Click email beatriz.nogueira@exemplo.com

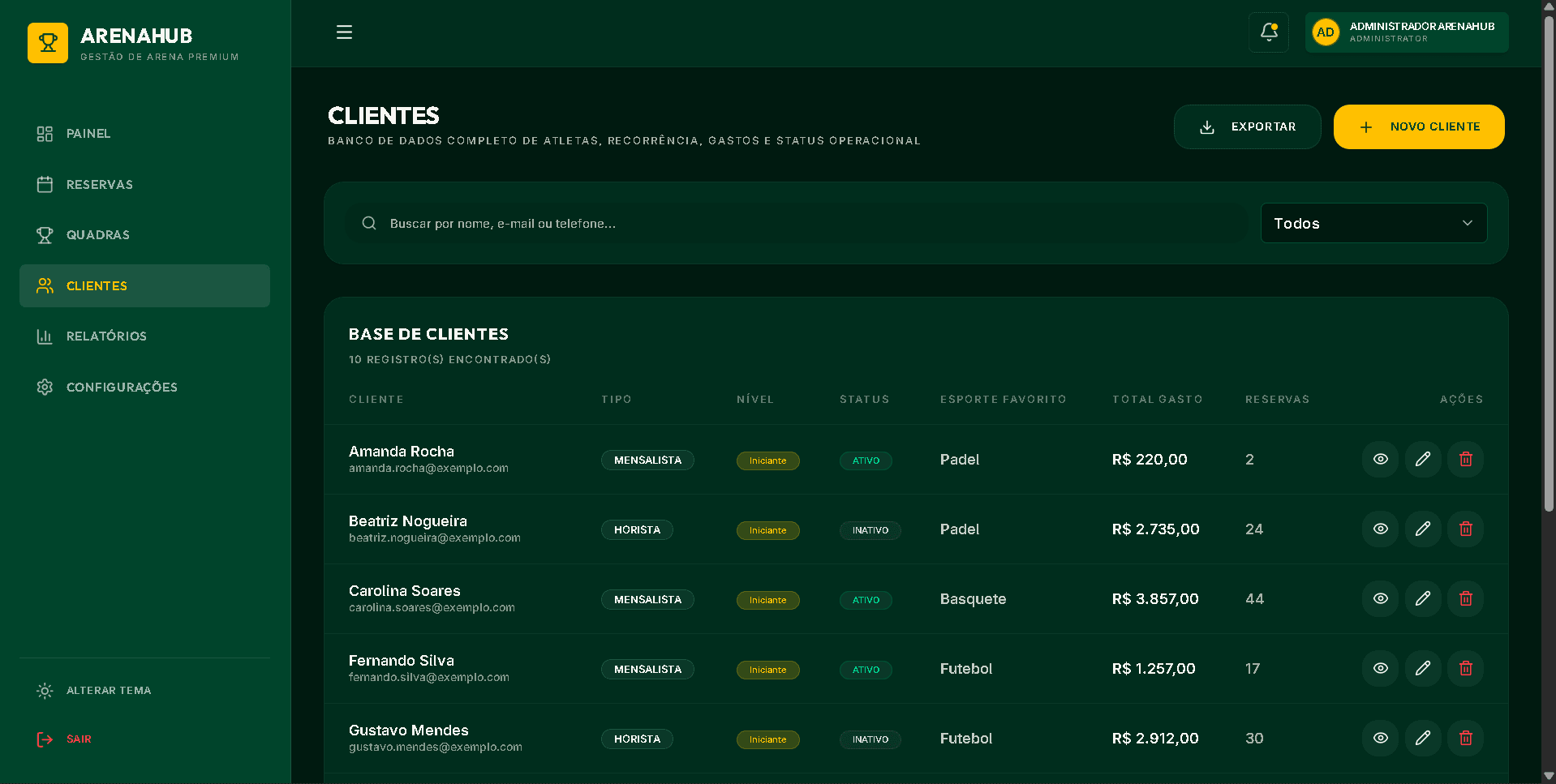[x=435, y=538]
